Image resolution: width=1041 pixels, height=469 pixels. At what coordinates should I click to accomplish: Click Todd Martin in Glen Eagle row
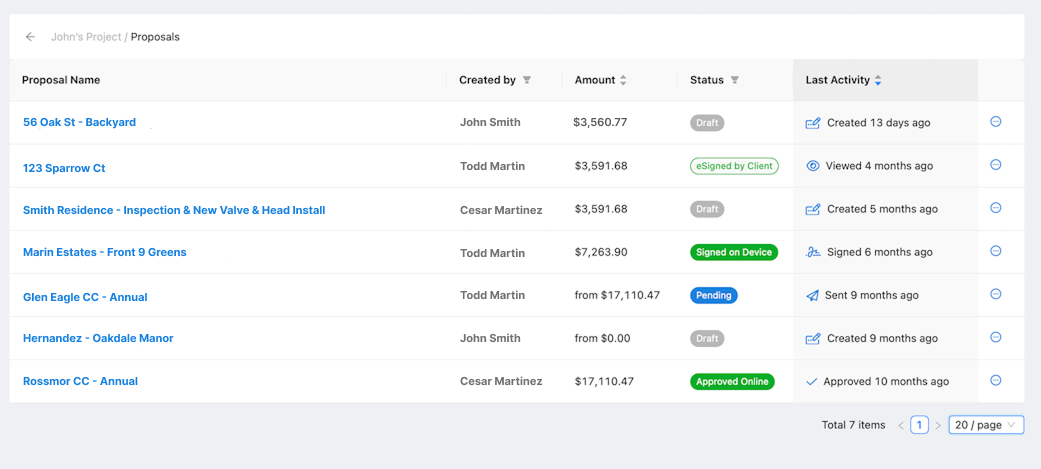(x=492, y=295)
